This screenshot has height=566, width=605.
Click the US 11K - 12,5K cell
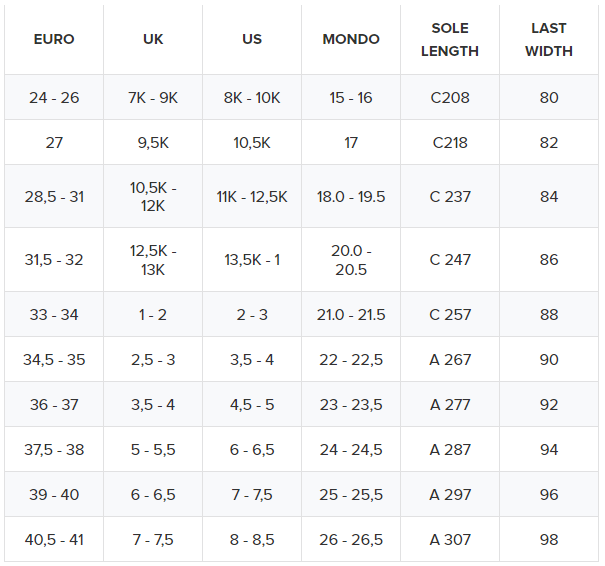[x=252, y=197]
